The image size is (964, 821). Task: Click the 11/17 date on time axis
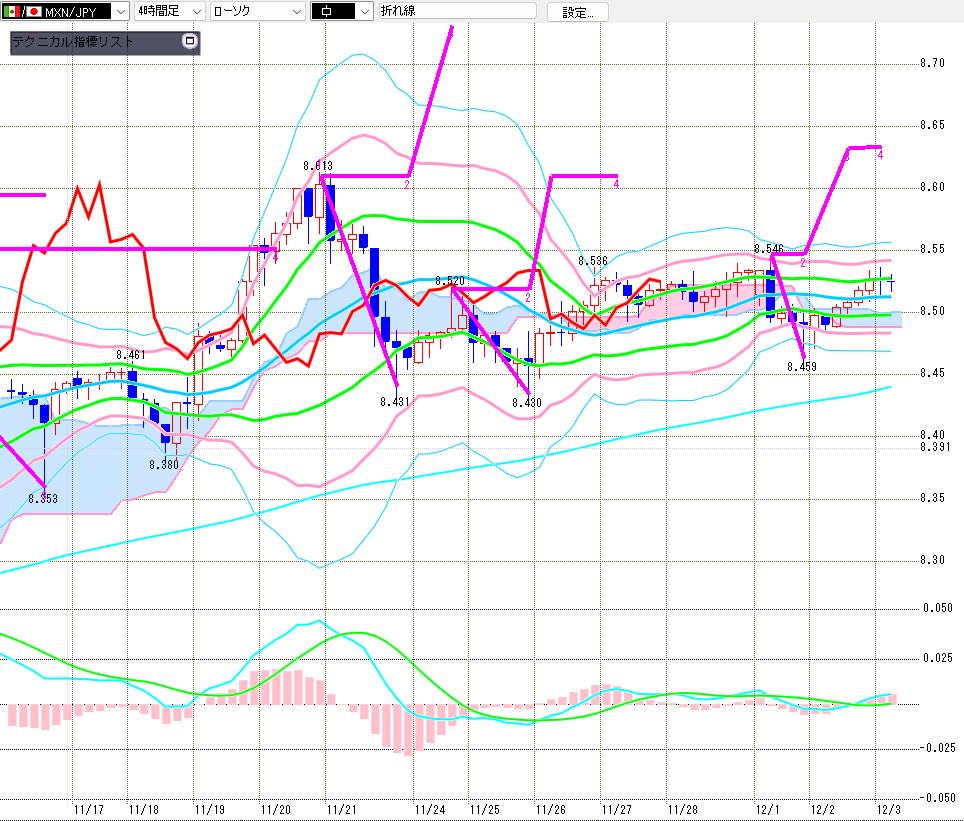(x=89, y=808)
